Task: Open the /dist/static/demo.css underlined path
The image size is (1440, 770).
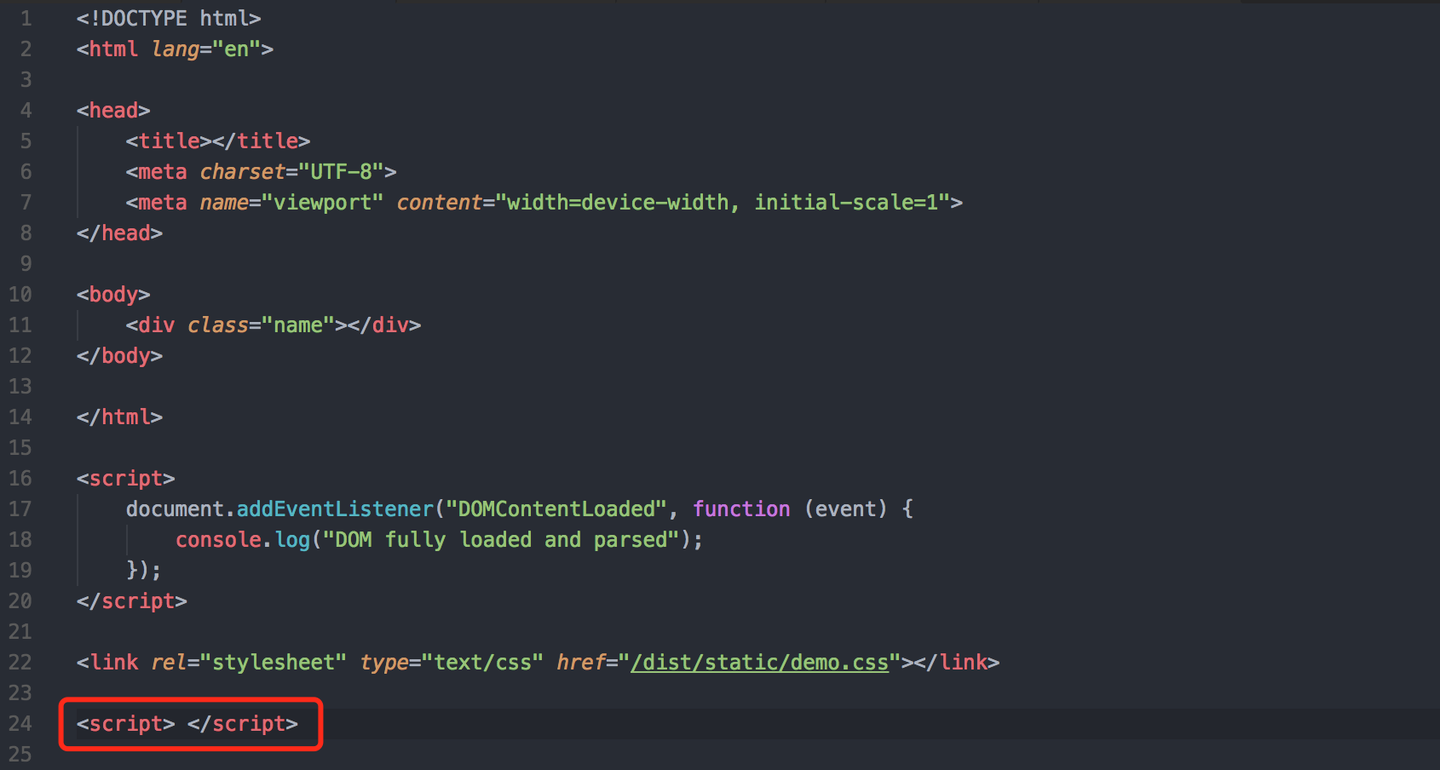Action: pyautogui.click(x=760, y=663)
